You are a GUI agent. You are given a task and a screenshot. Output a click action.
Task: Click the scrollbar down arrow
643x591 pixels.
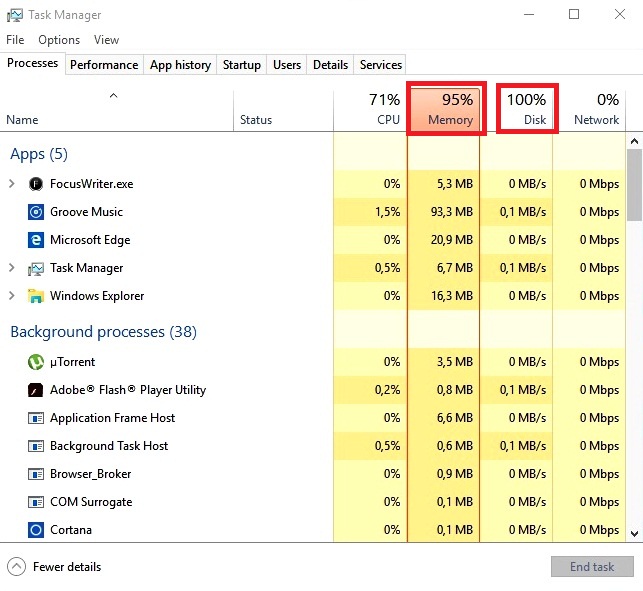click(x=634, y=534)
